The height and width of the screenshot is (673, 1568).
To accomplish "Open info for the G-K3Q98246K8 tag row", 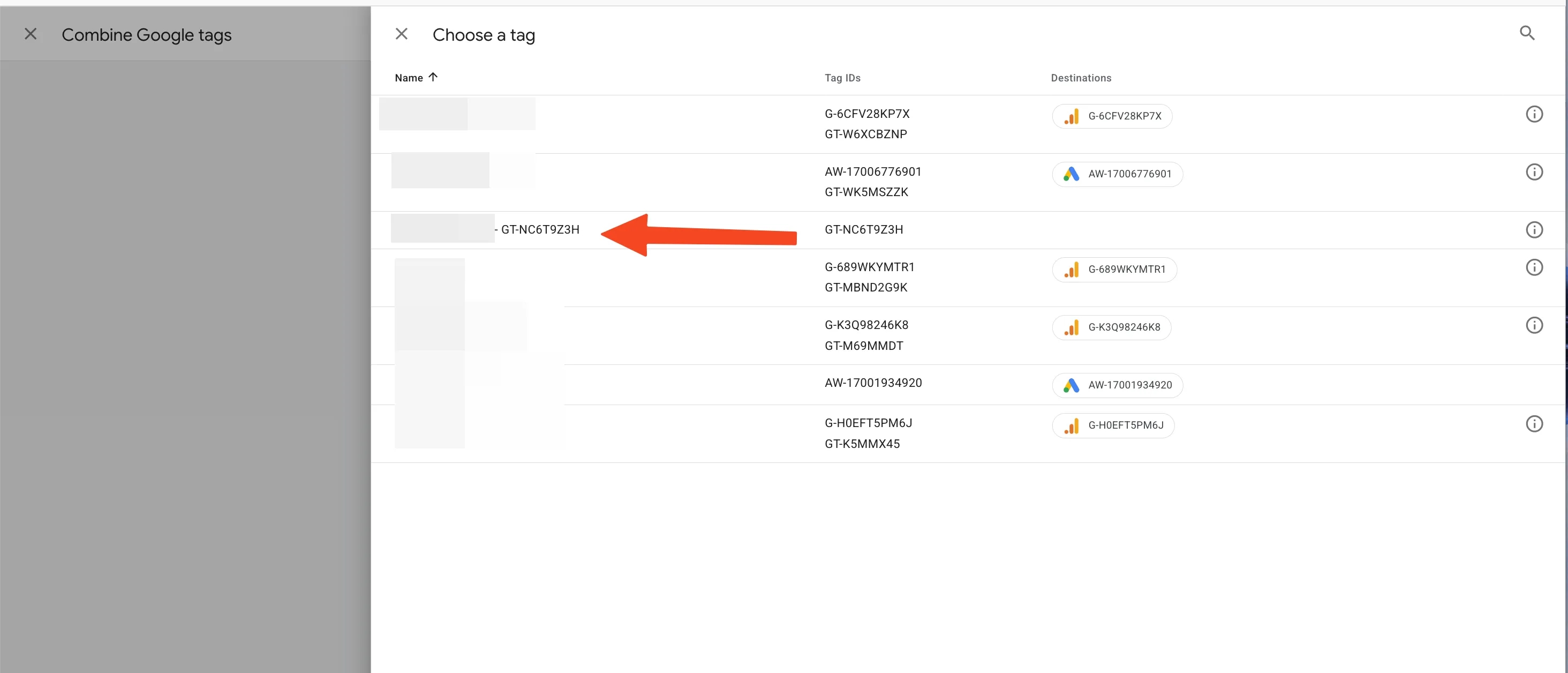I will pyautogui.click(x=1534, y=325).
